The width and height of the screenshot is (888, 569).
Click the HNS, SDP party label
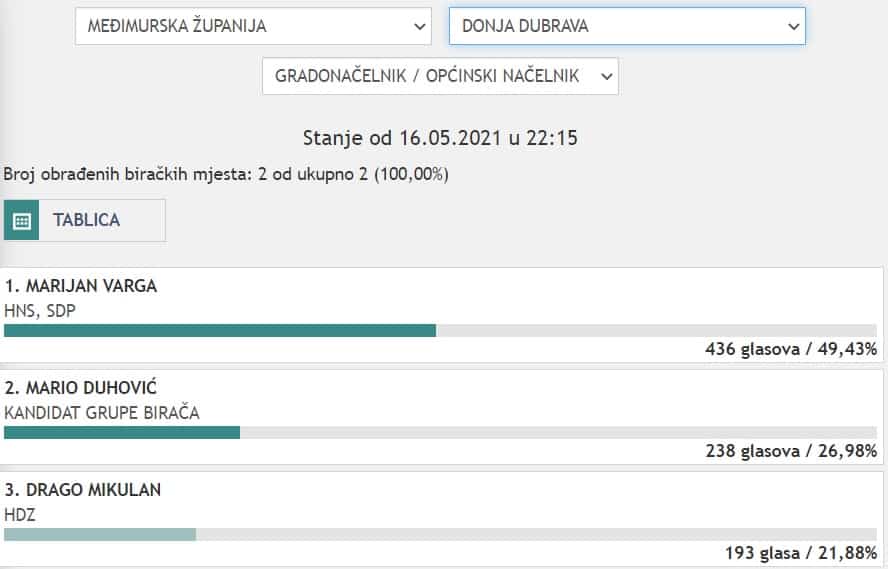pyautogui.click(x=40, y=310)
